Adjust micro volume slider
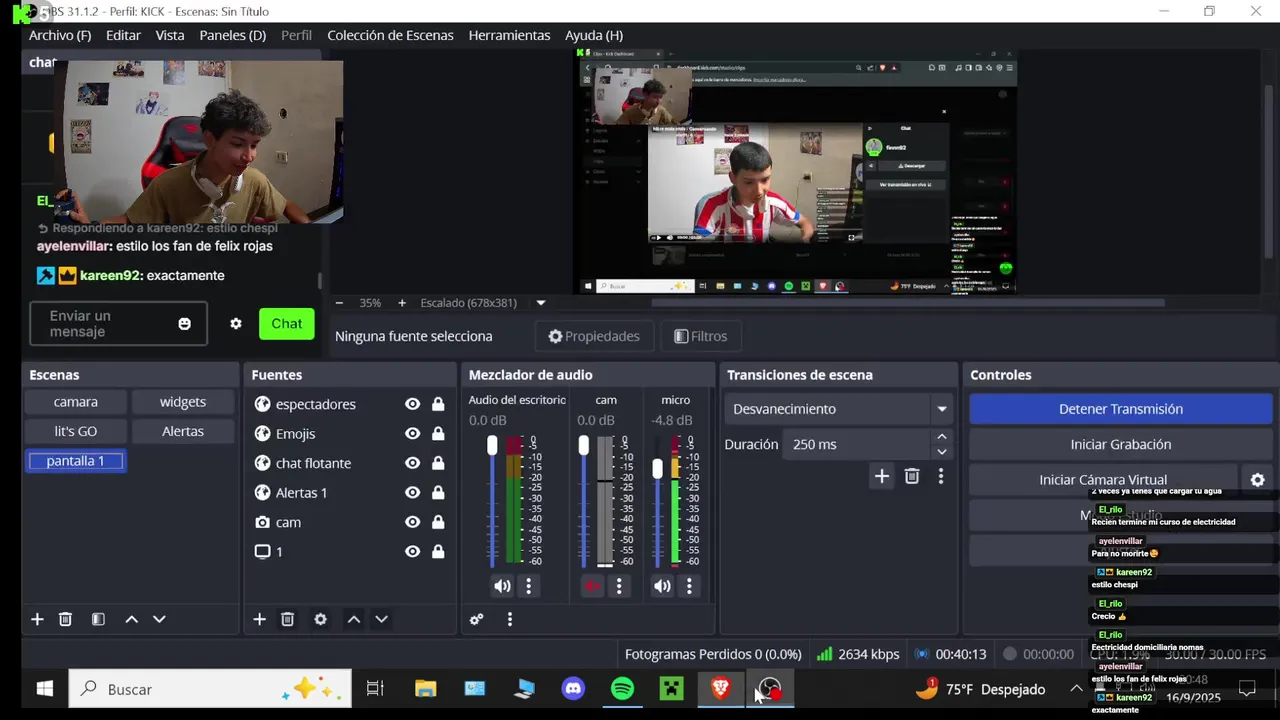 657,468
